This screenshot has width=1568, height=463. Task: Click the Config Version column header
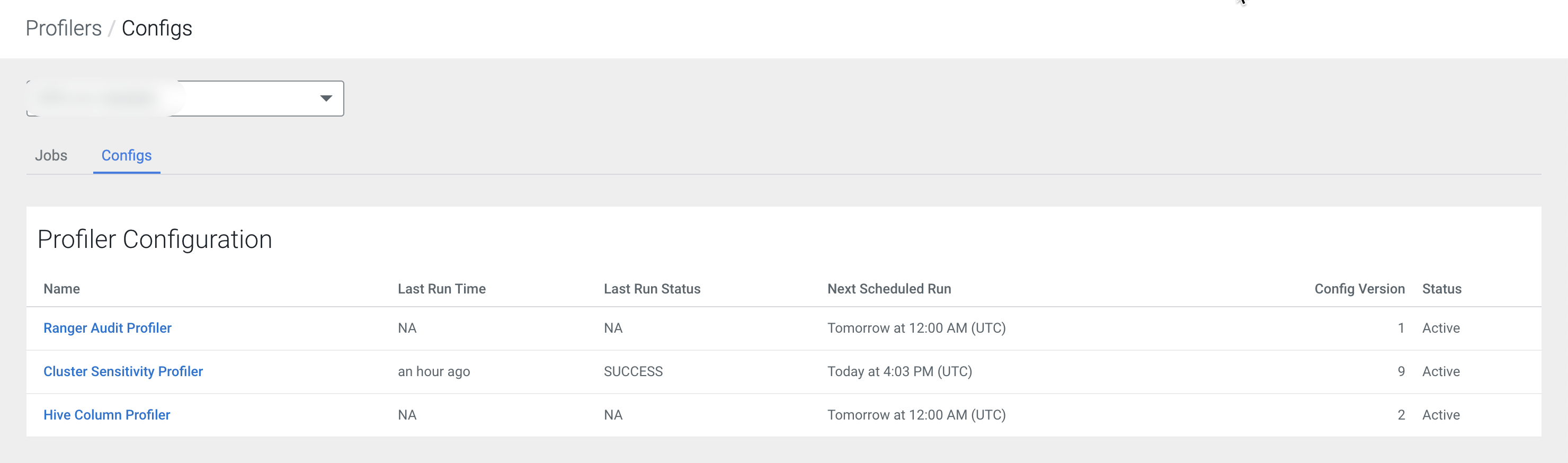1359,289
